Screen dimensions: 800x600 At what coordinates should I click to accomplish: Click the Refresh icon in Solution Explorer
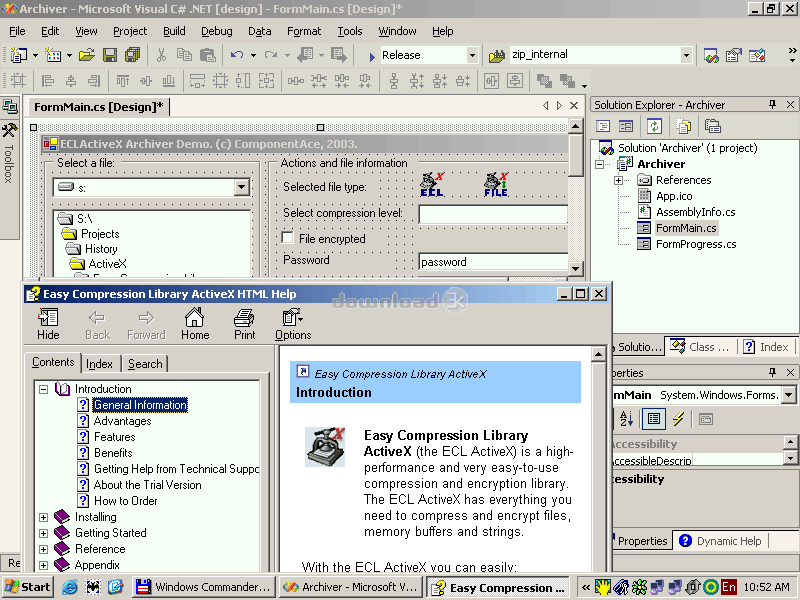(x=654, y=126)
